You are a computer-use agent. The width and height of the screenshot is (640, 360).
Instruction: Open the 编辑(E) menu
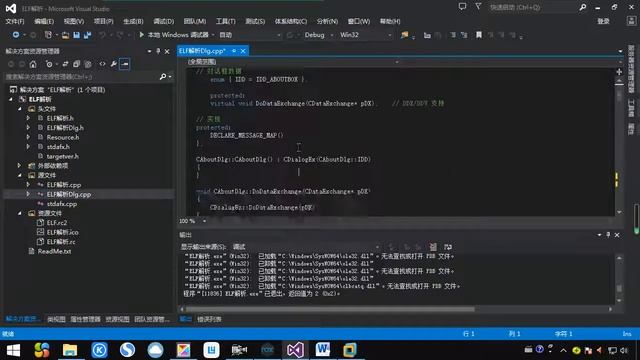44,21
